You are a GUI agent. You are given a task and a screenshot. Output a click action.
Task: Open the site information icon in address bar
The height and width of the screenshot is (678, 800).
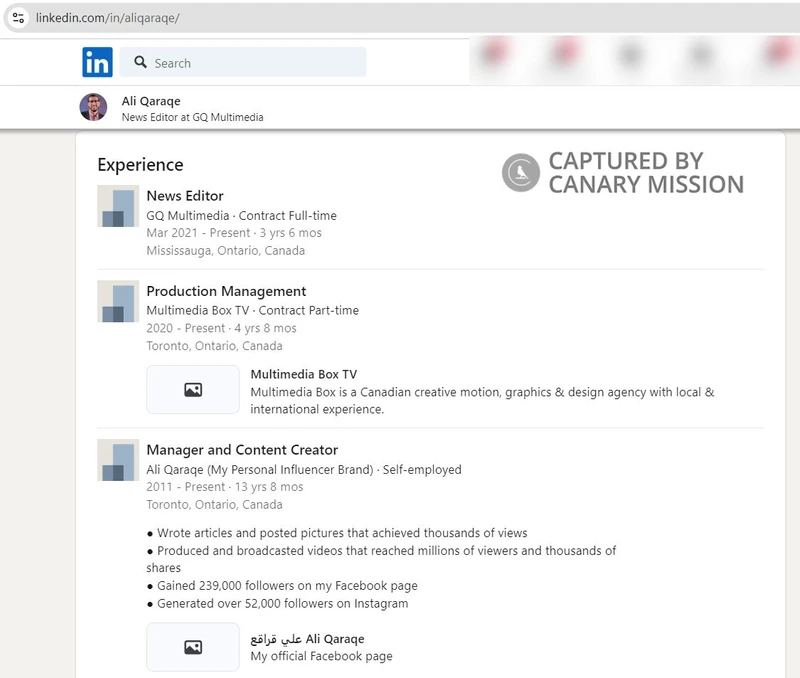[18, 18]
